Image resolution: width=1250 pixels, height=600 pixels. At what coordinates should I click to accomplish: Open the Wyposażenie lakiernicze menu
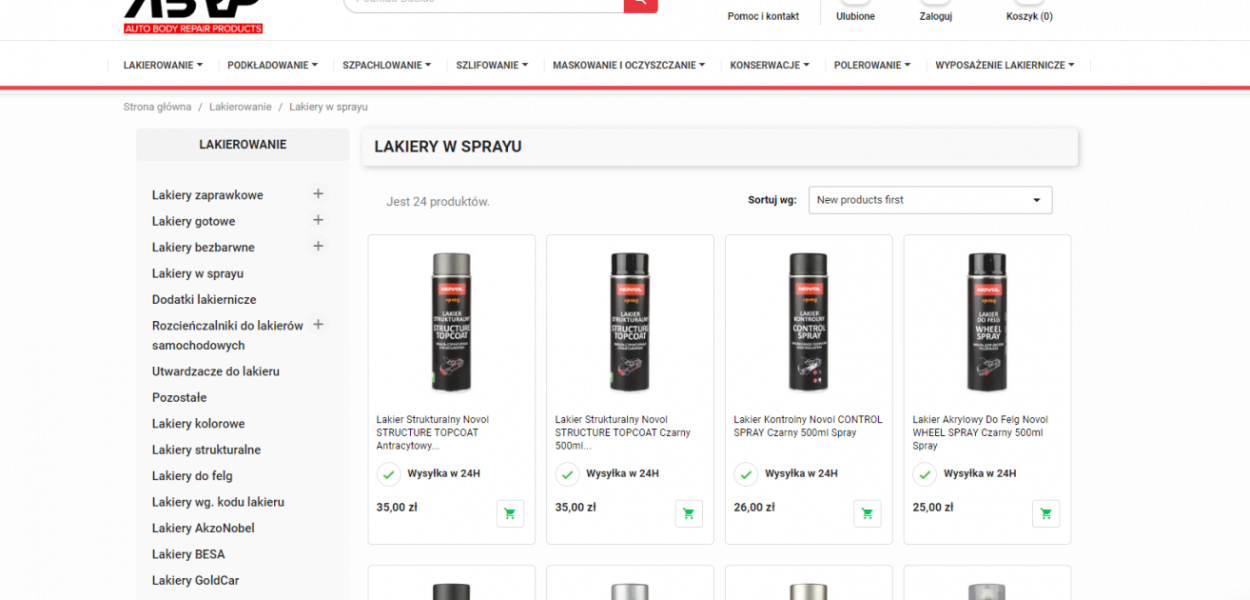(1005, 65)
